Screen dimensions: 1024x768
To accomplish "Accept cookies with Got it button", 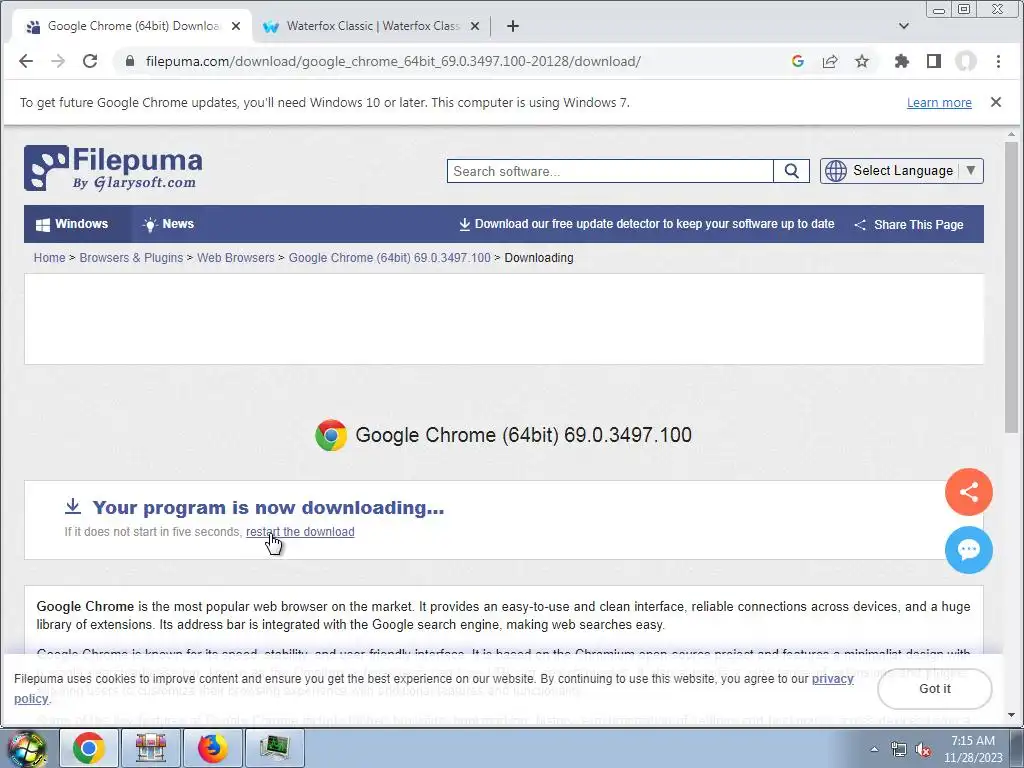I will (935, 689).
